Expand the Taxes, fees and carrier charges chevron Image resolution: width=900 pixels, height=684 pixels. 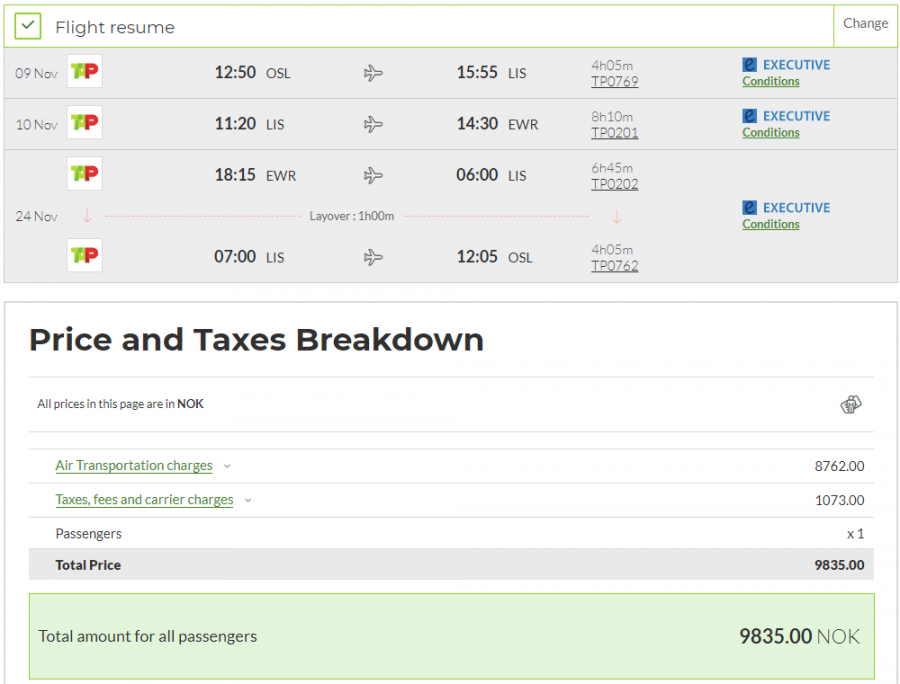(248, 500)
